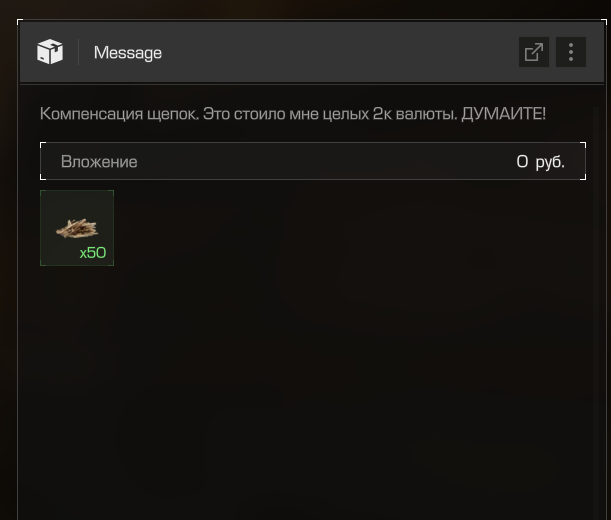The width and height of the screenshot is (611, 520).
Task: Click the 0 руб. price value
Action: (x=540, y=161)
